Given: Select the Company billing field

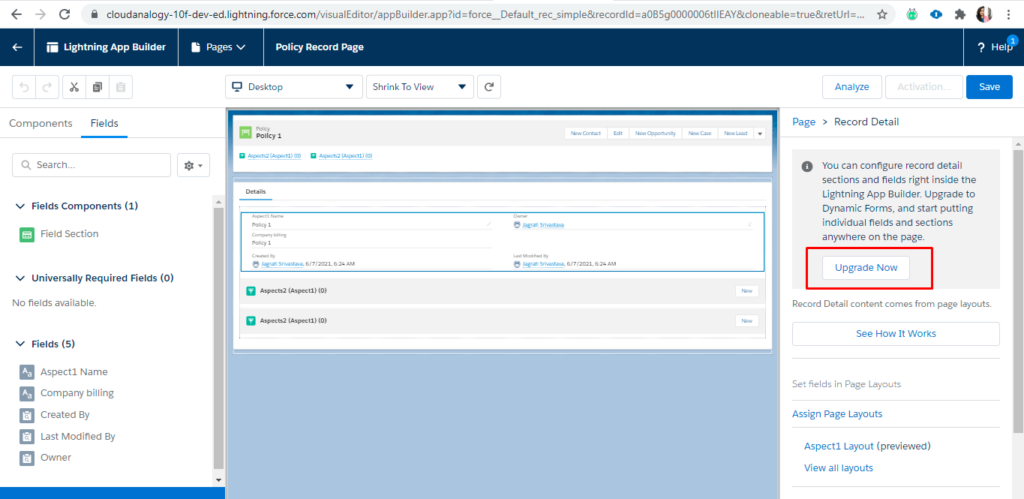Looking at the screenshot, I should coord(77,393).
